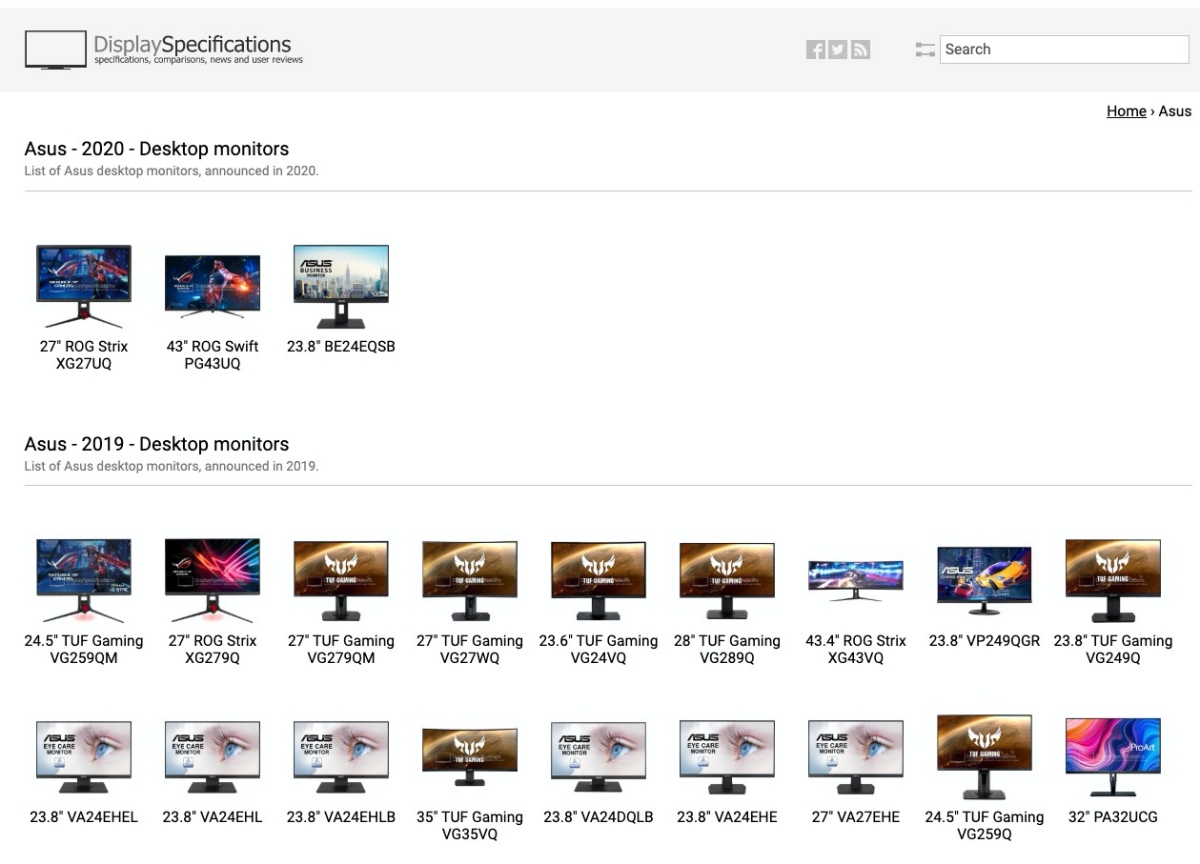This screenshot has width=1200, height=864.
Task: Click inside the Search input field
Action: (x=1063, y=49)
